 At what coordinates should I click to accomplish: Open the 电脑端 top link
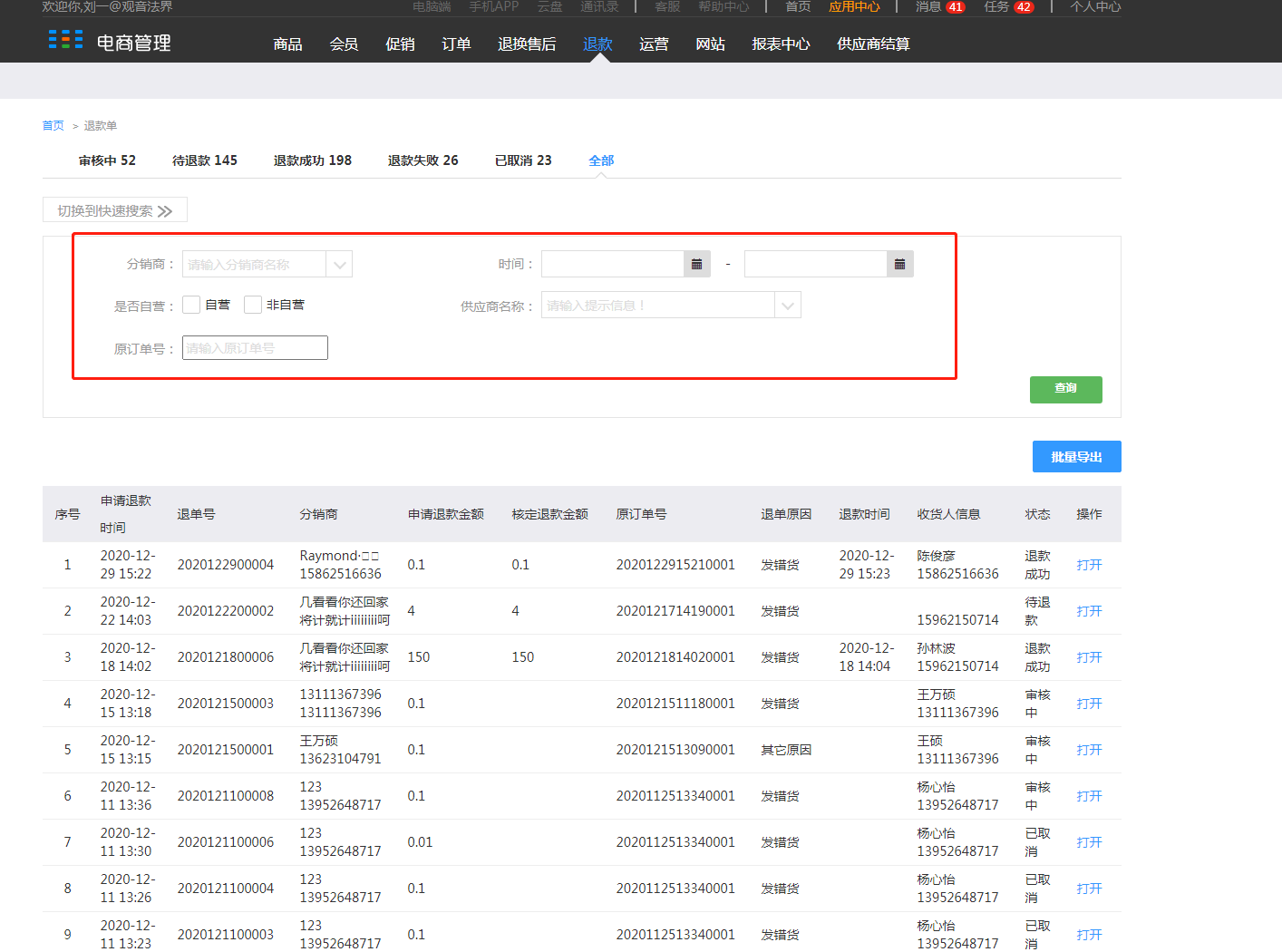[432, 6]
